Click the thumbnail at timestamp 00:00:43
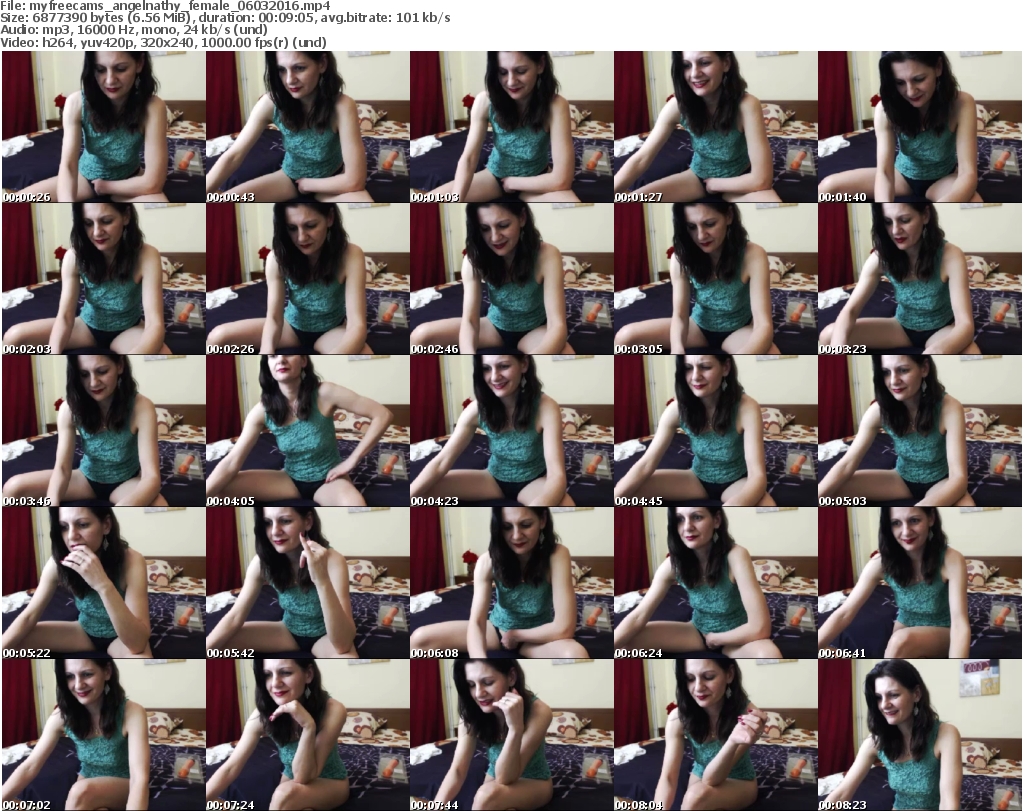Viewport: 1024px width, 811px height. (x=308, y=127)
